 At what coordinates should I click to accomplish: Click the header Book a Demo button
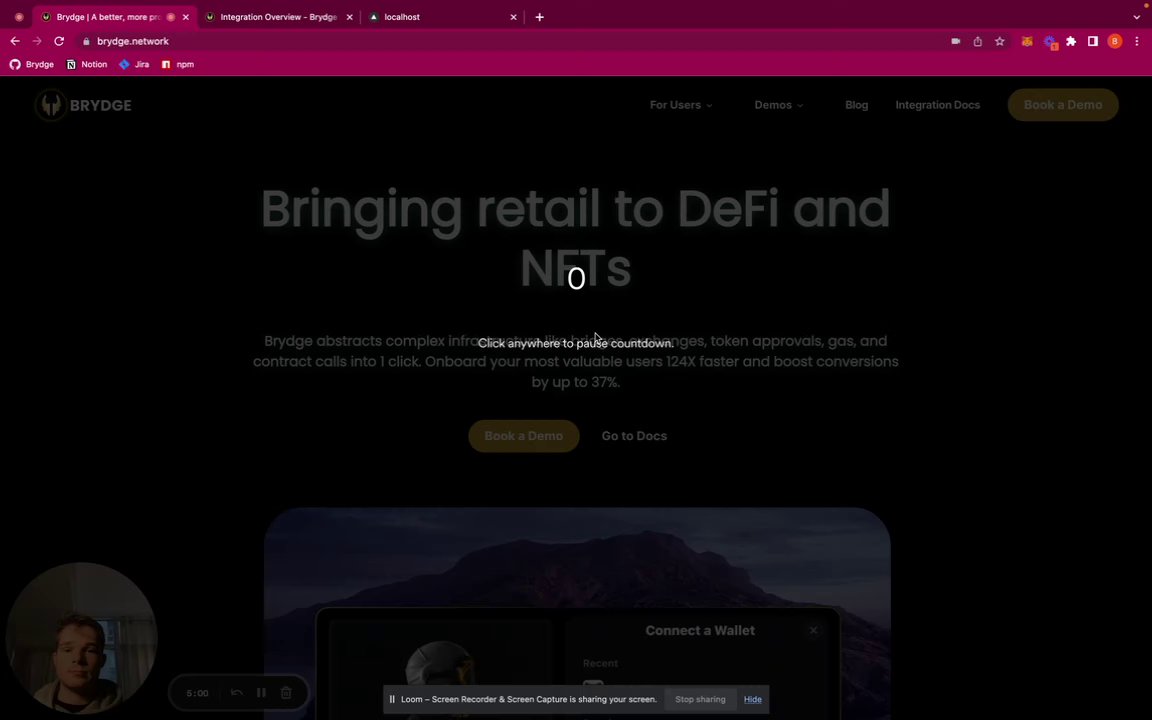pos(1062,104)
